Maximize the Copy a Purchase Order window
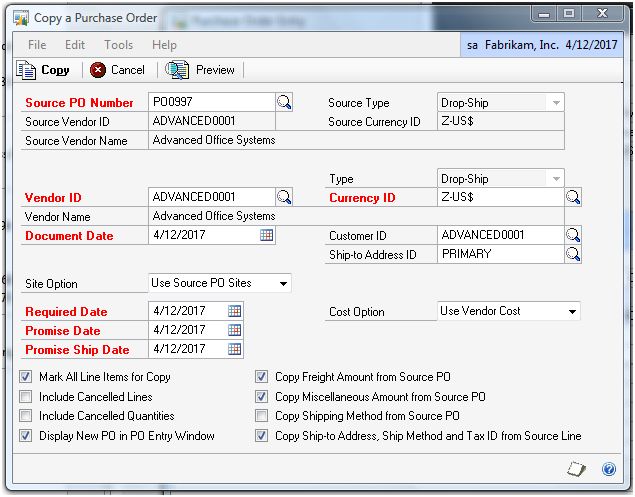Viewport: 635px width, 497px height. [569, 14]
